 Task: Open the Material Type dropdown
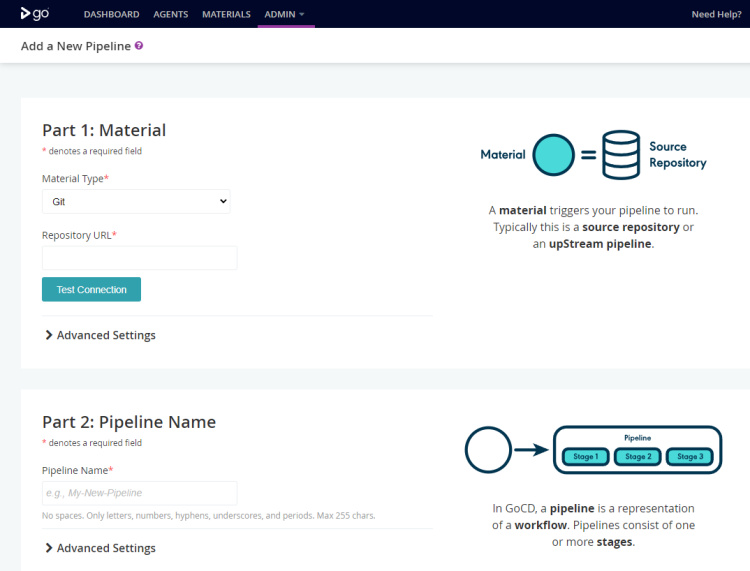136,201
